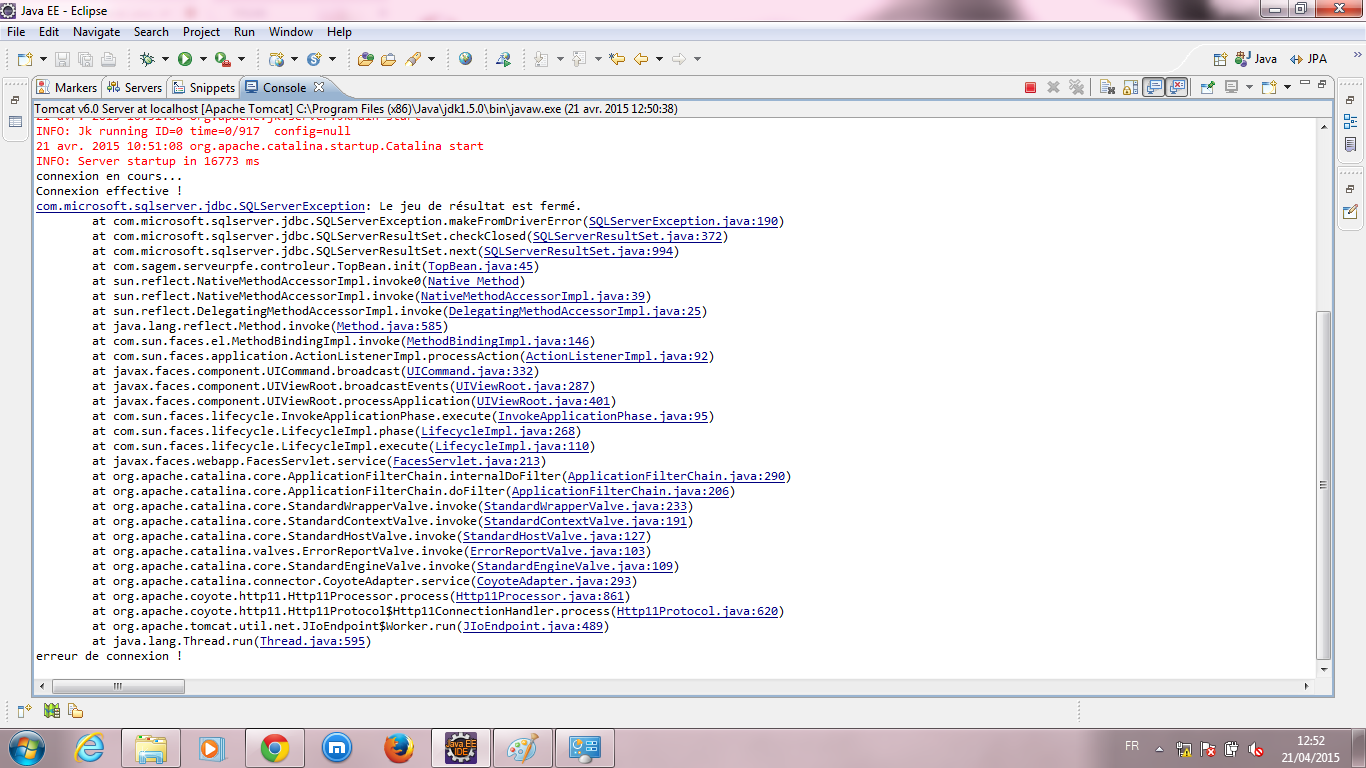Open the Window menu

(x=291, y=32)
